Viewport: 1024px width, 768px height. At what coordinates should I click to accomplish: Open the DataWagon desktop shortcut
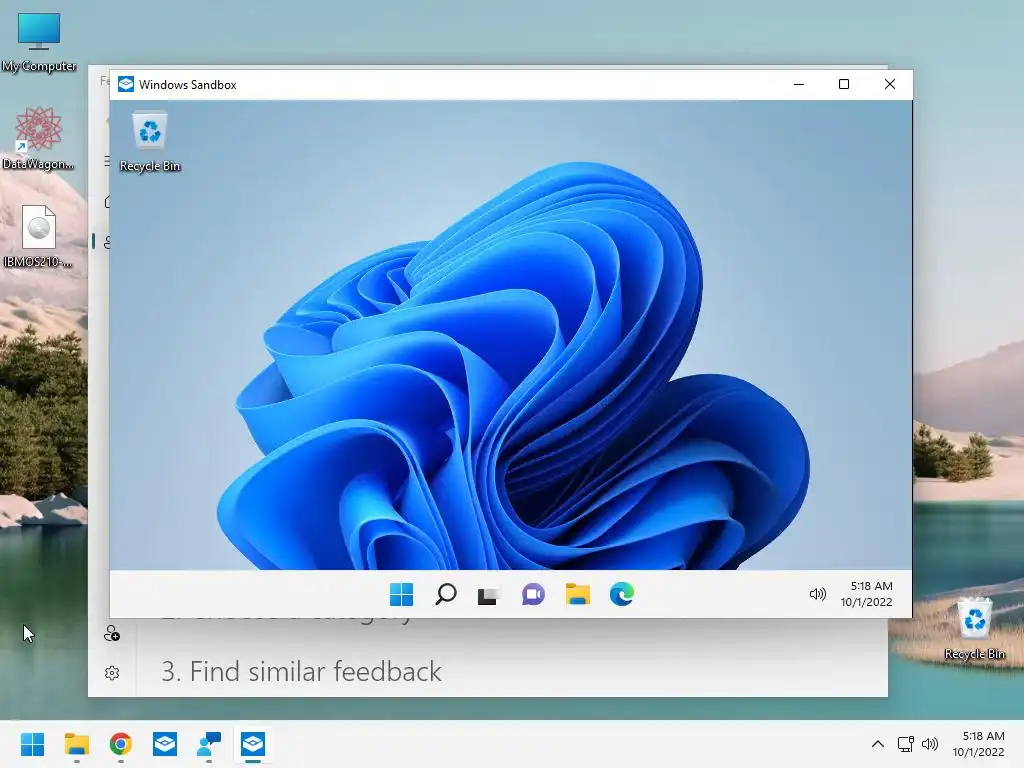click(39, 139)
